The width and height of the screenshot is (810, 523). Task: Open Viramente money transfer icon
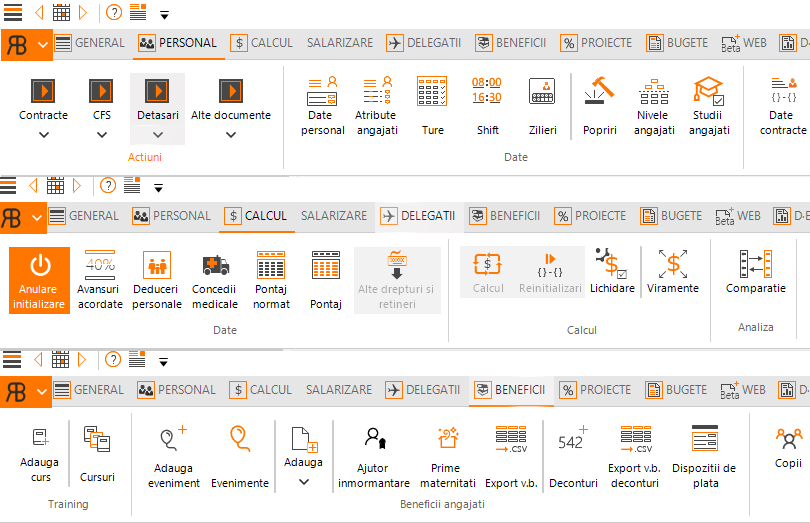click(x=673, y=264)
